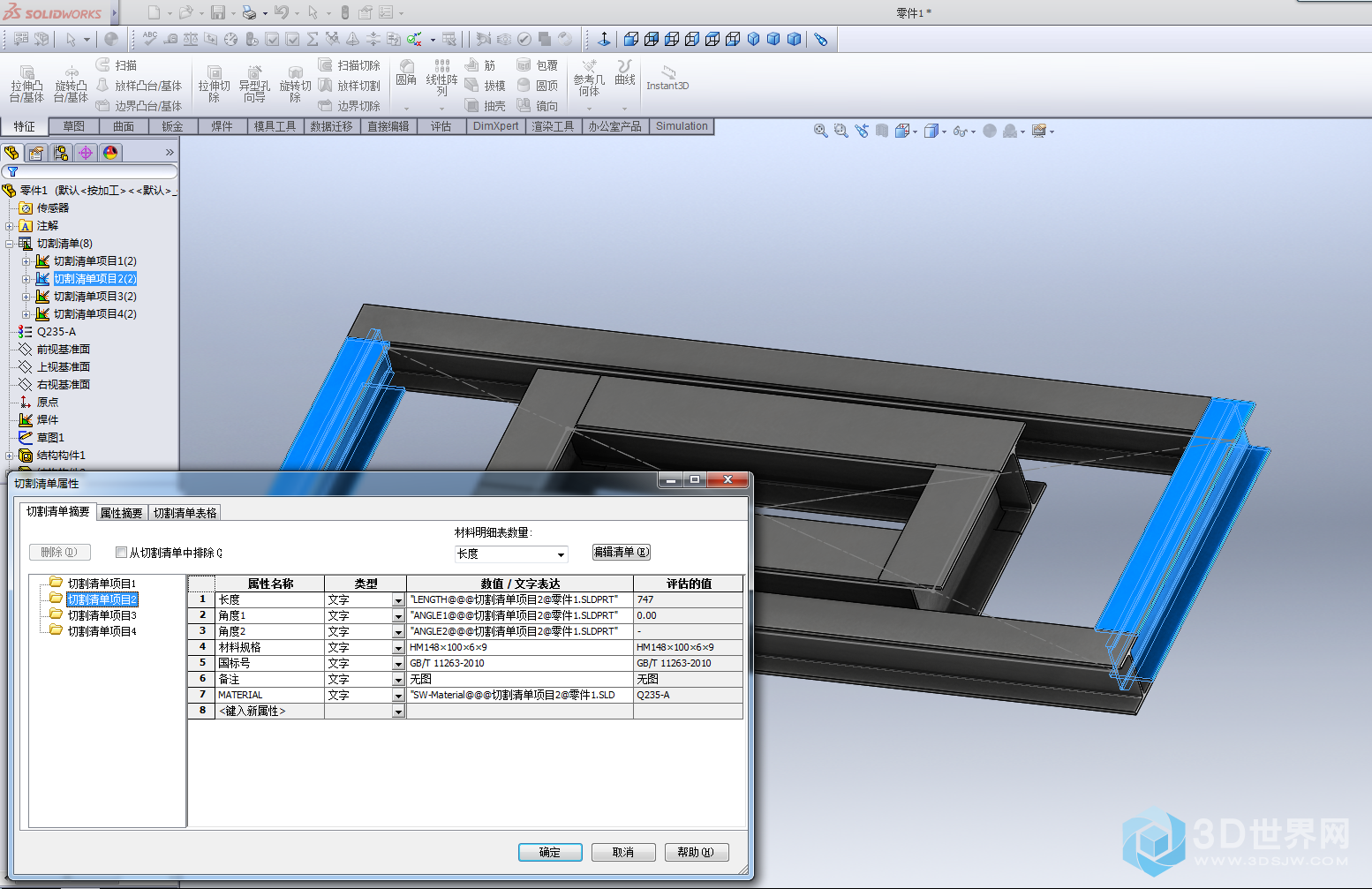The image size is (1372, 889).
Task: Switch to the Simulation ribbon tab
Action: click(682, 126)
